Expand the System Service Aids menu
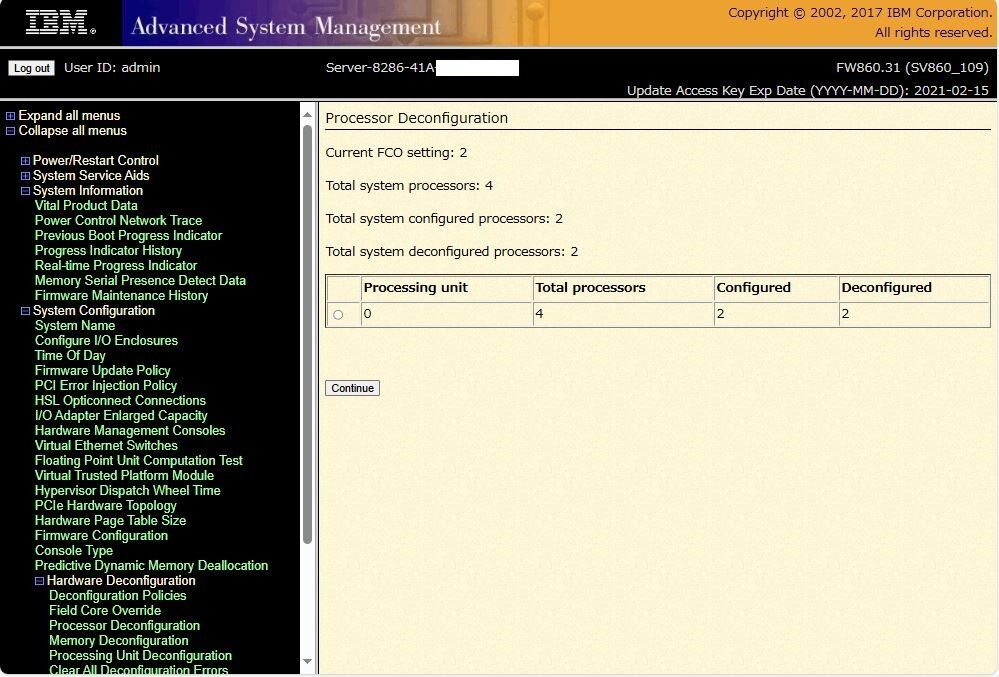 tap(25, 176)
